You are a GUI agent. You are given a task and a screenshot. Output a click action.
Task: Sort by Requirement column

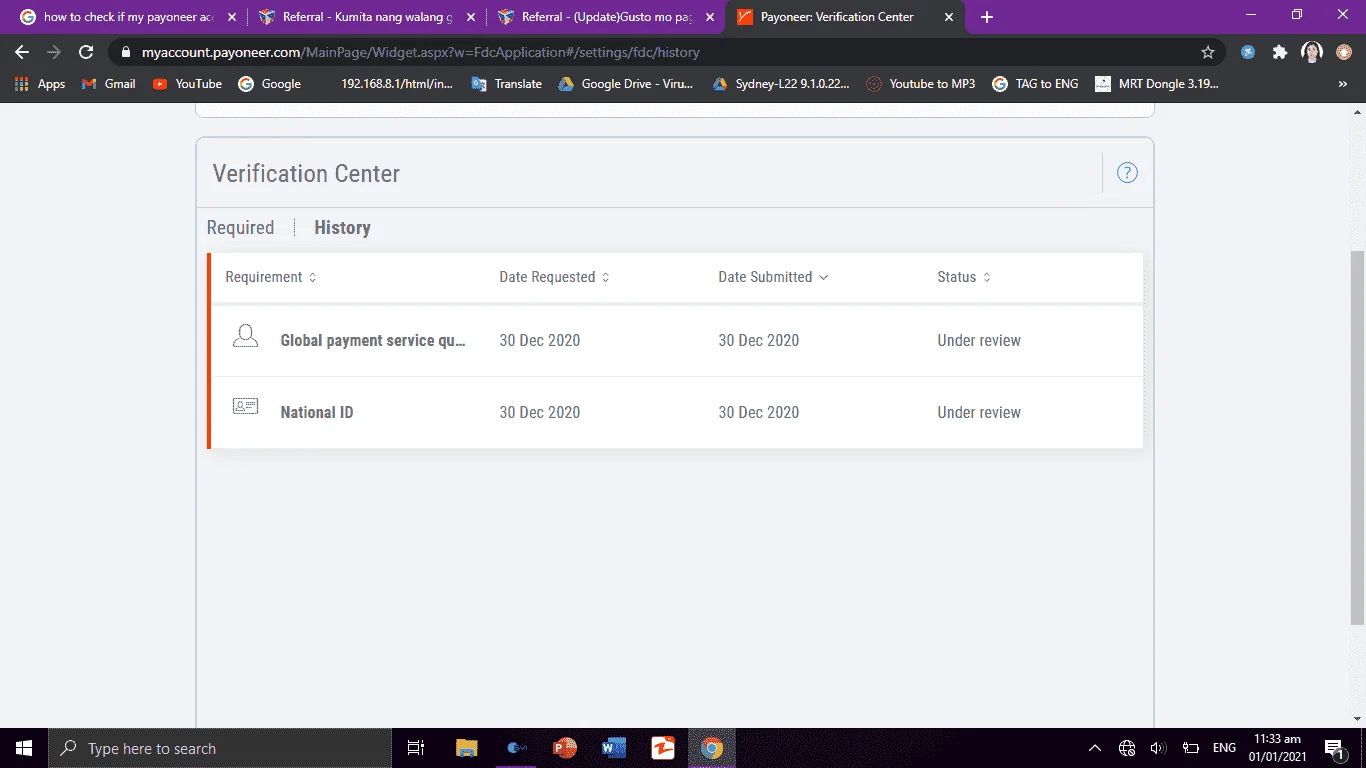271,277
